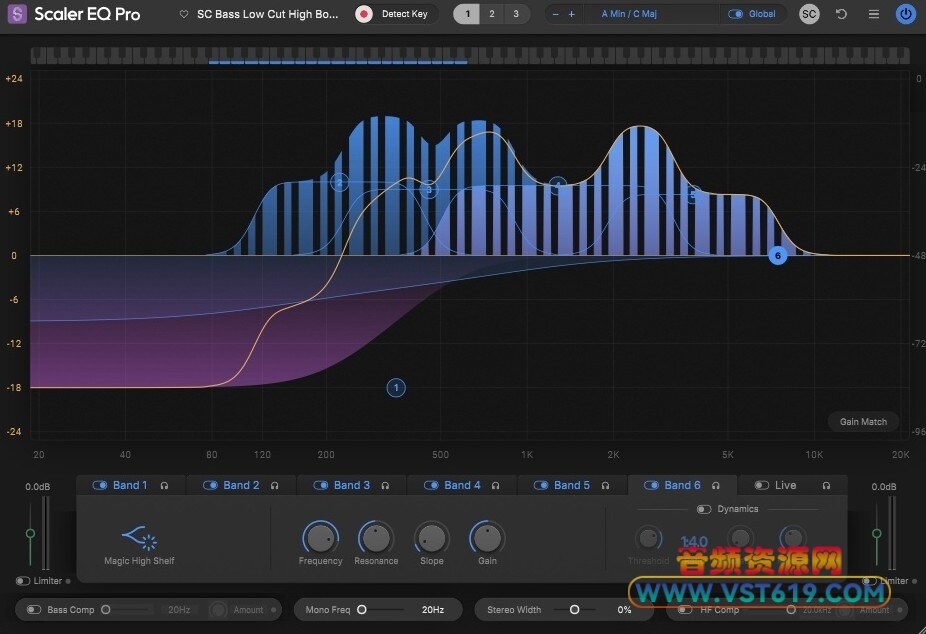
Task: Enable the Bass Comp toggle
Action: click(x=34, y=610)
